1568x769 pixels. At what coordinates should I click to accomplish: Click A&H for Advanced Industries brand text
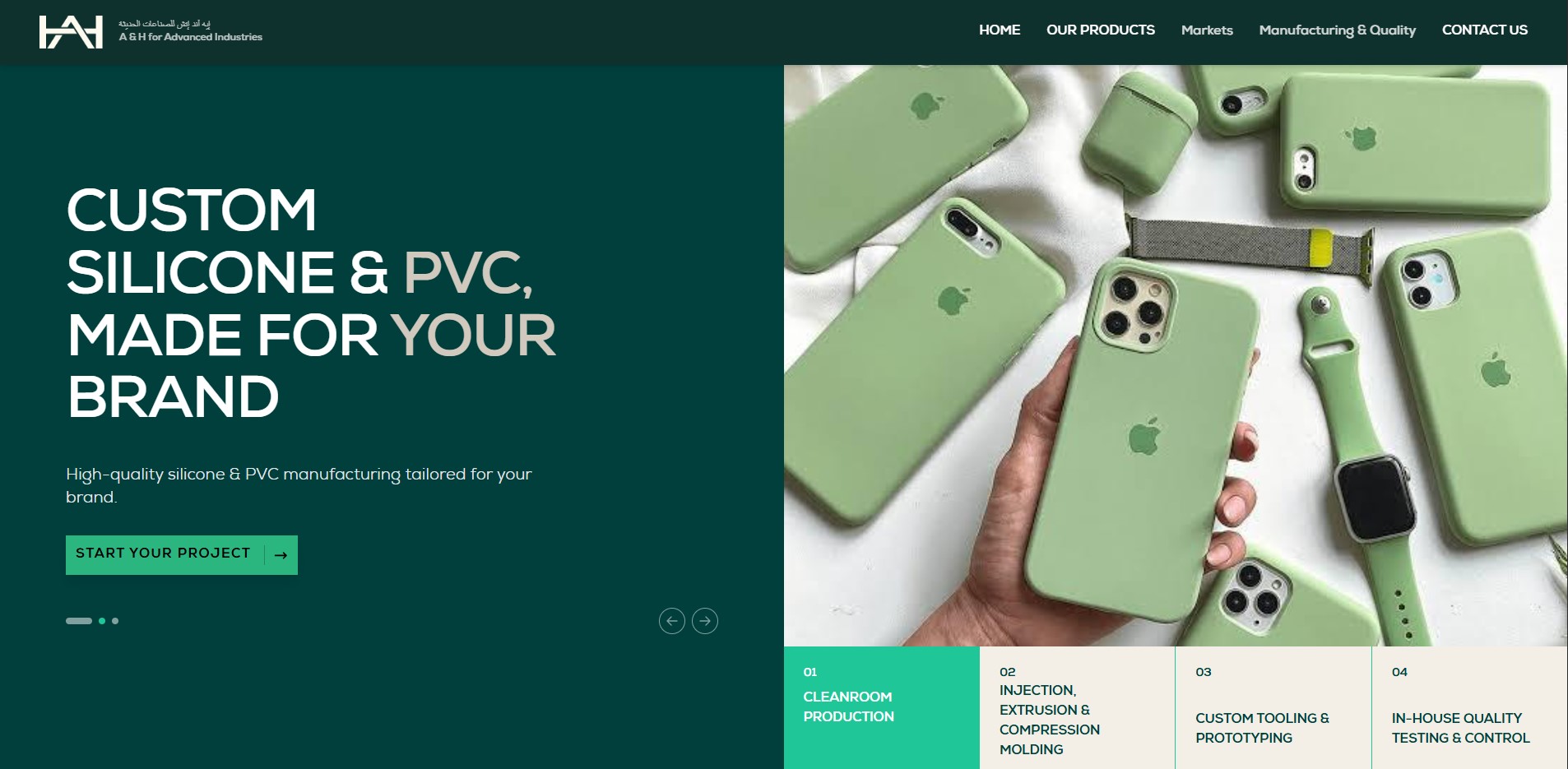coord(191,37)
